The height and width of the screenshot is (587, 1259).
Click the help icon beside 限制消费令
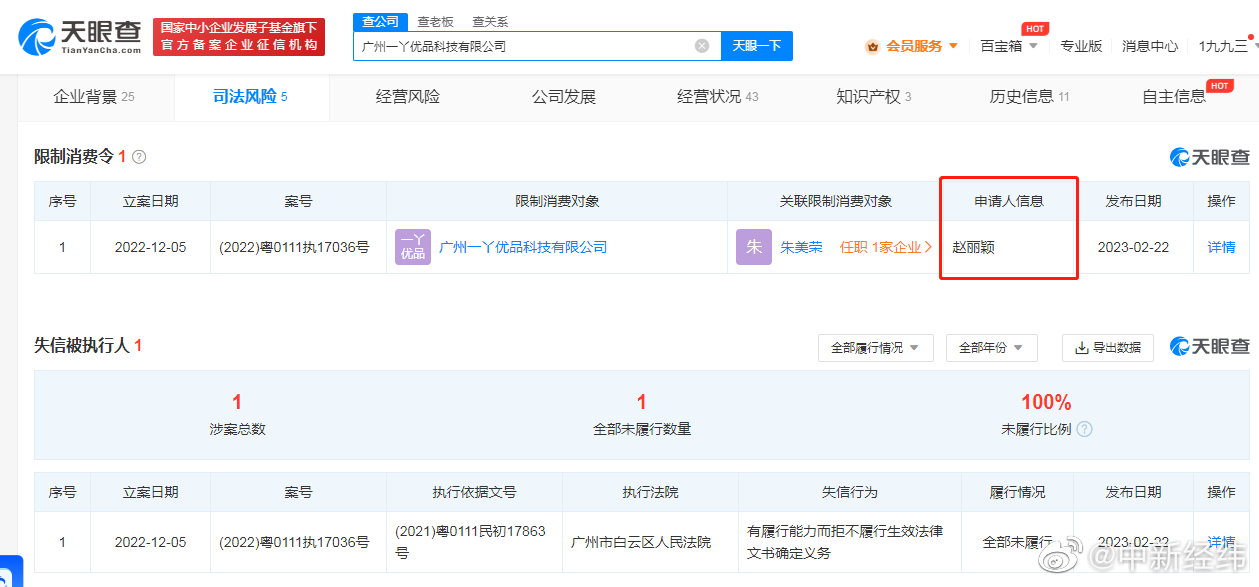139,157
